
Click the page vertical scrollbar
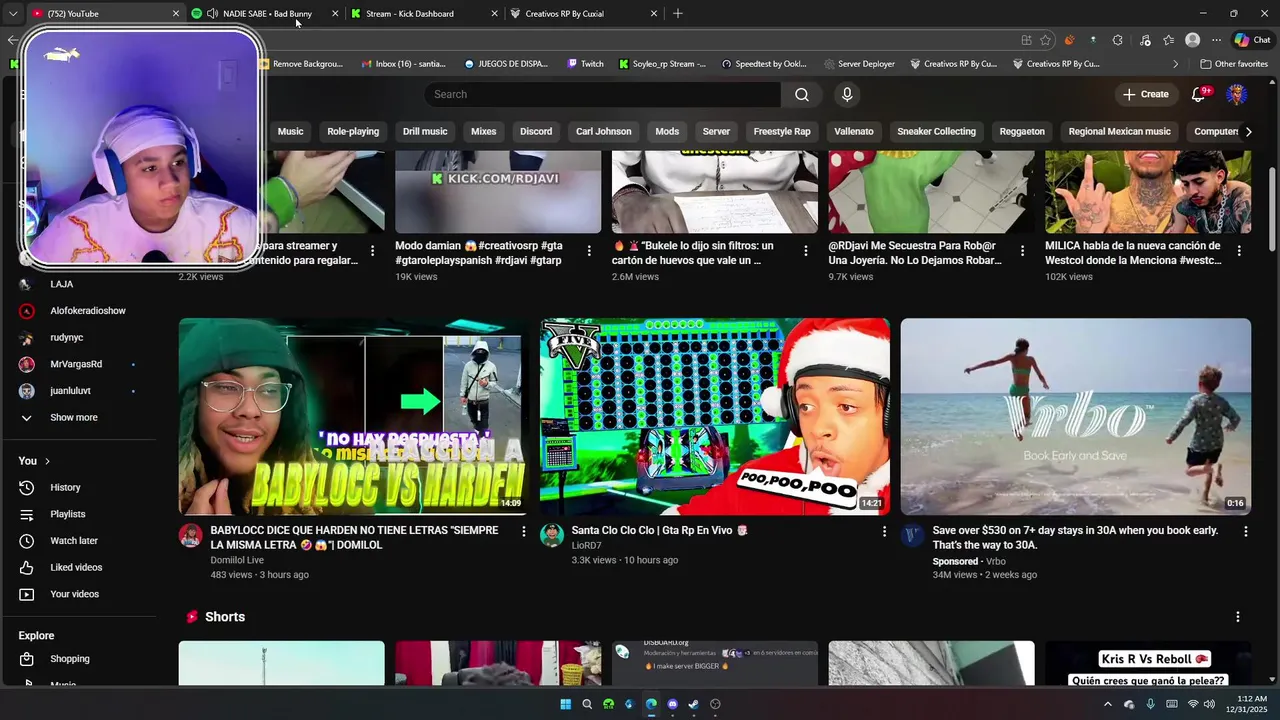[1272, 210]
